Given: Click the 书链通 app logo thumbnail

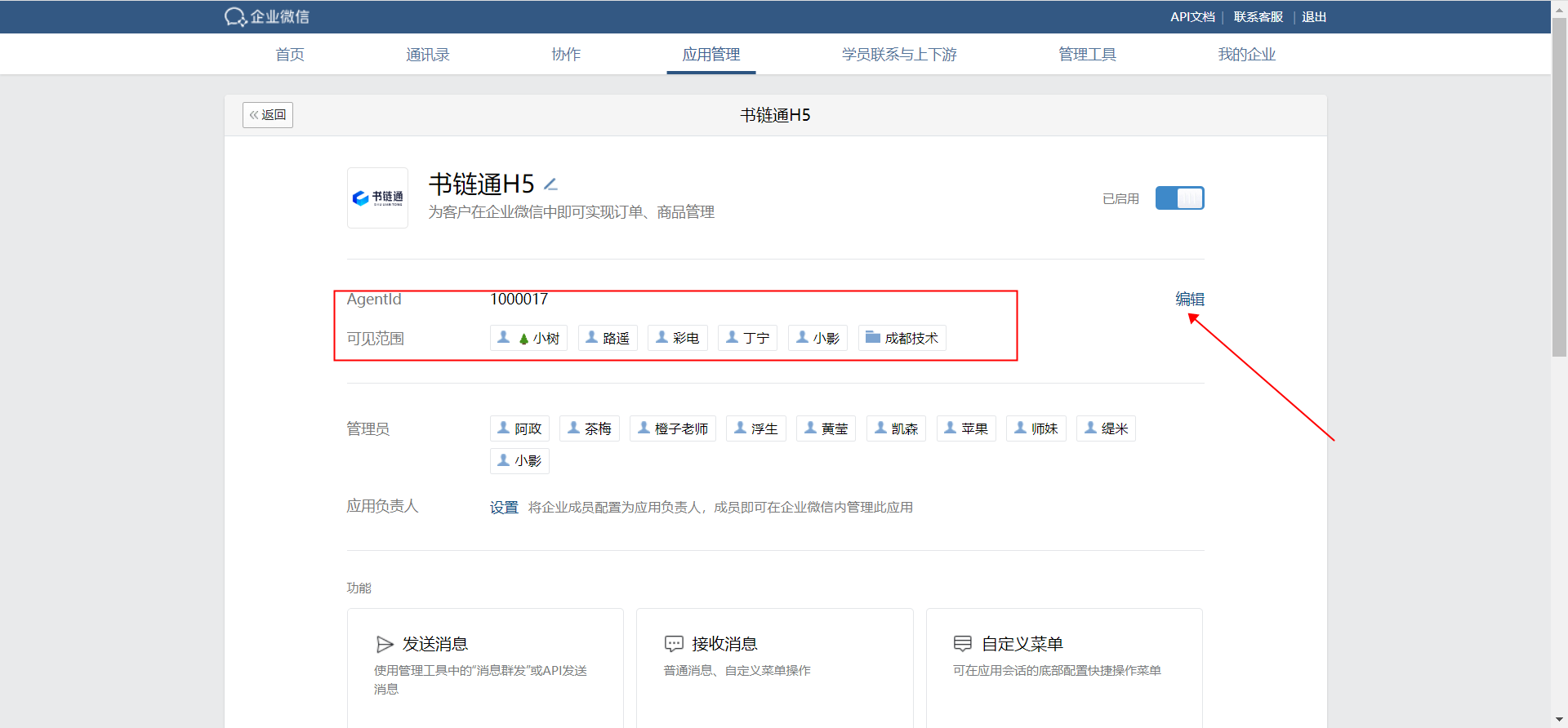Looking at the screenshot, I should click(x=377, y=198).
